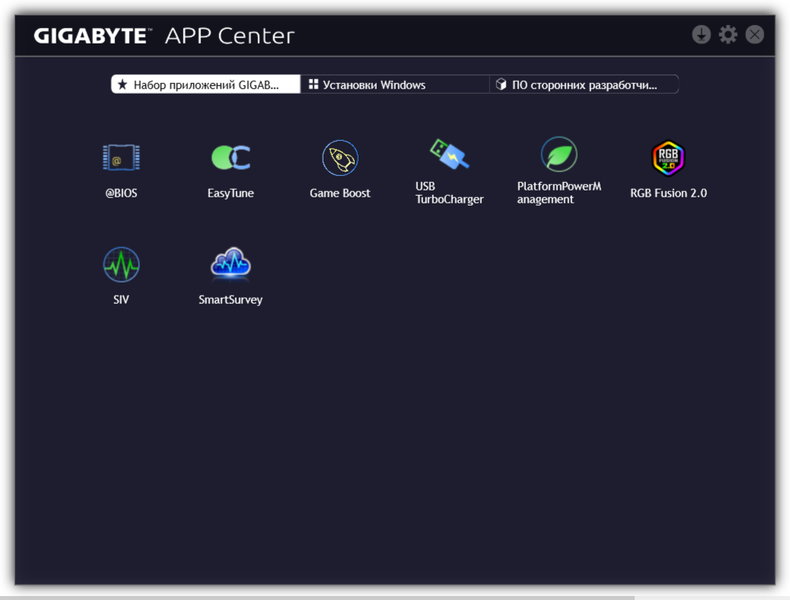Launch the SmartSurvey cloud icon
The height and width of the screenshot is (600, 790).
point(231,264)
